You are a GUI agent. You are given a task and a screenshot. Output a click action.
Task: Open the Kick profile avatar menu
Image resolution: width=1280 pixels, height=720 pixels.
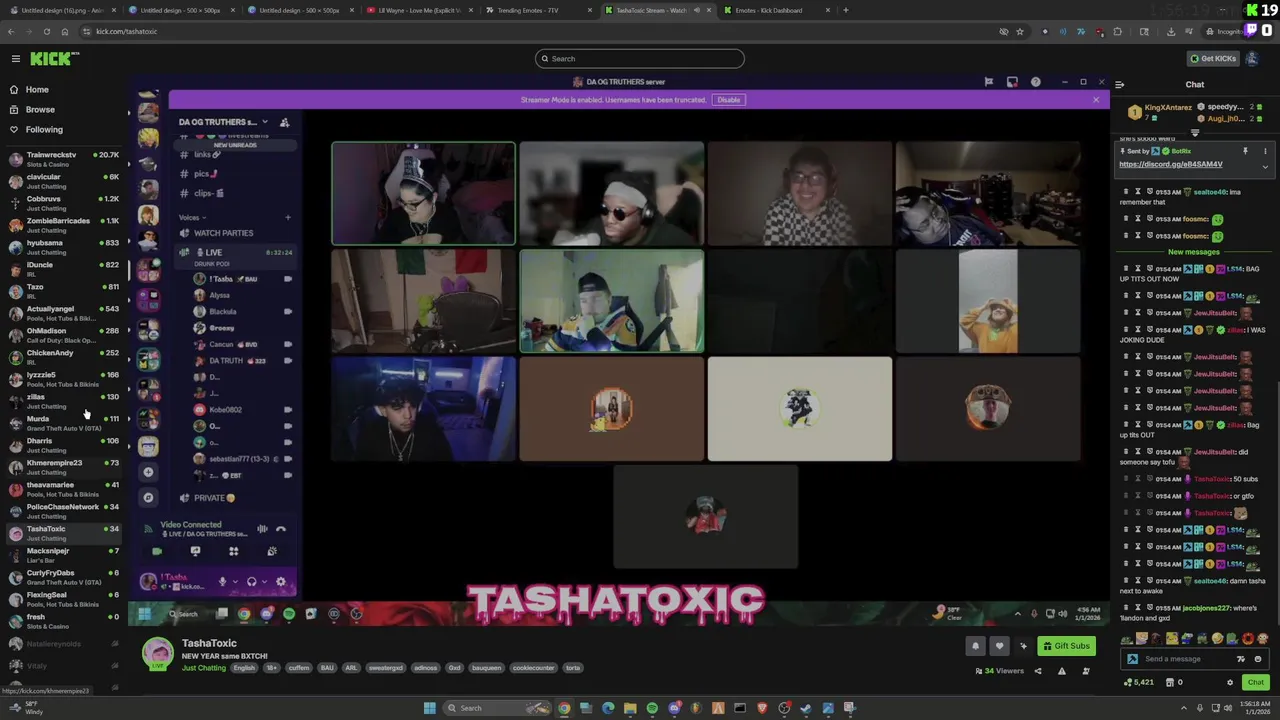[1252, 58]
